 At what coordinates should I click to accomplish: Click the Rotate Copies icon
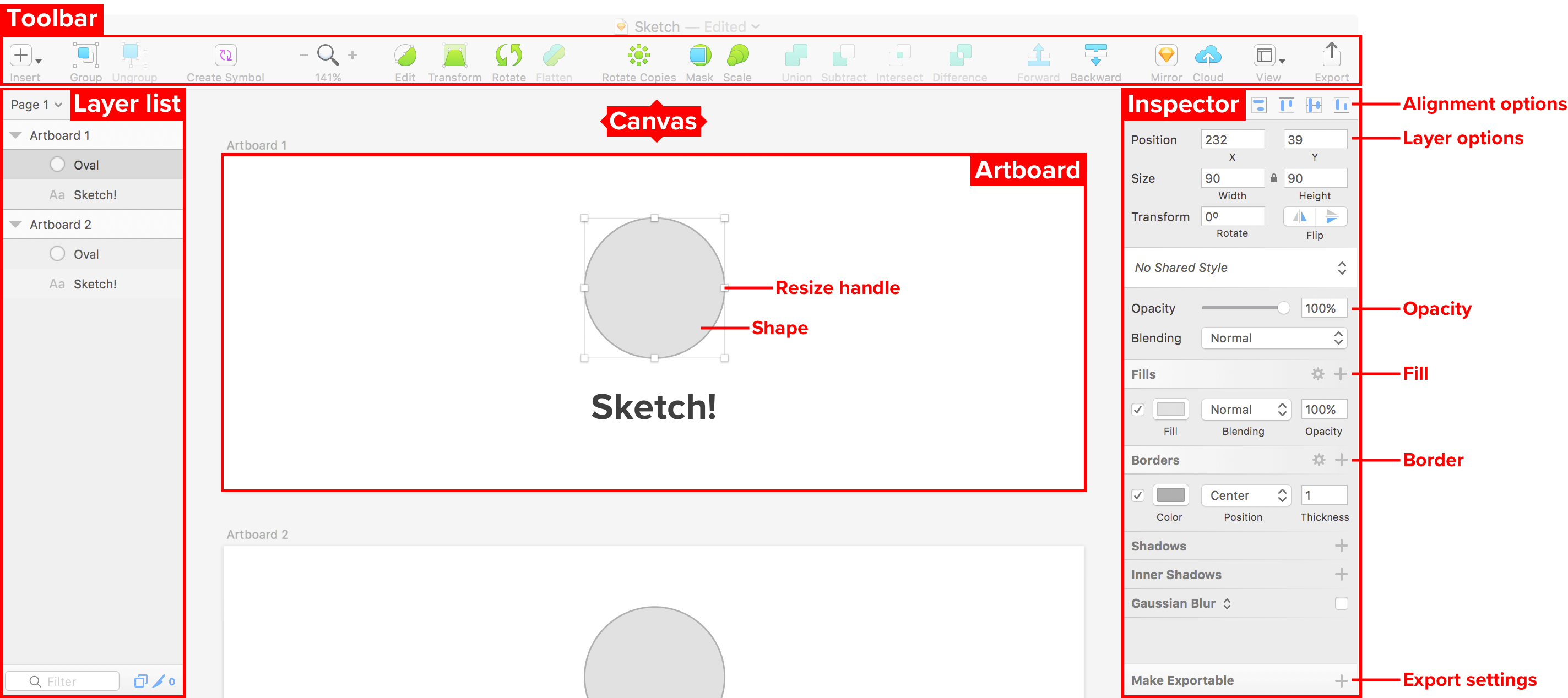click(x=638, y=56)
